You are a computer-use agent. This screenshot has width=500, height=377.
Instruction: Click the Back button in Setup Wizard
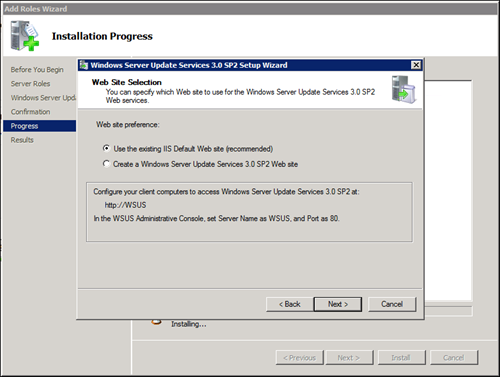tap(290, 304)
